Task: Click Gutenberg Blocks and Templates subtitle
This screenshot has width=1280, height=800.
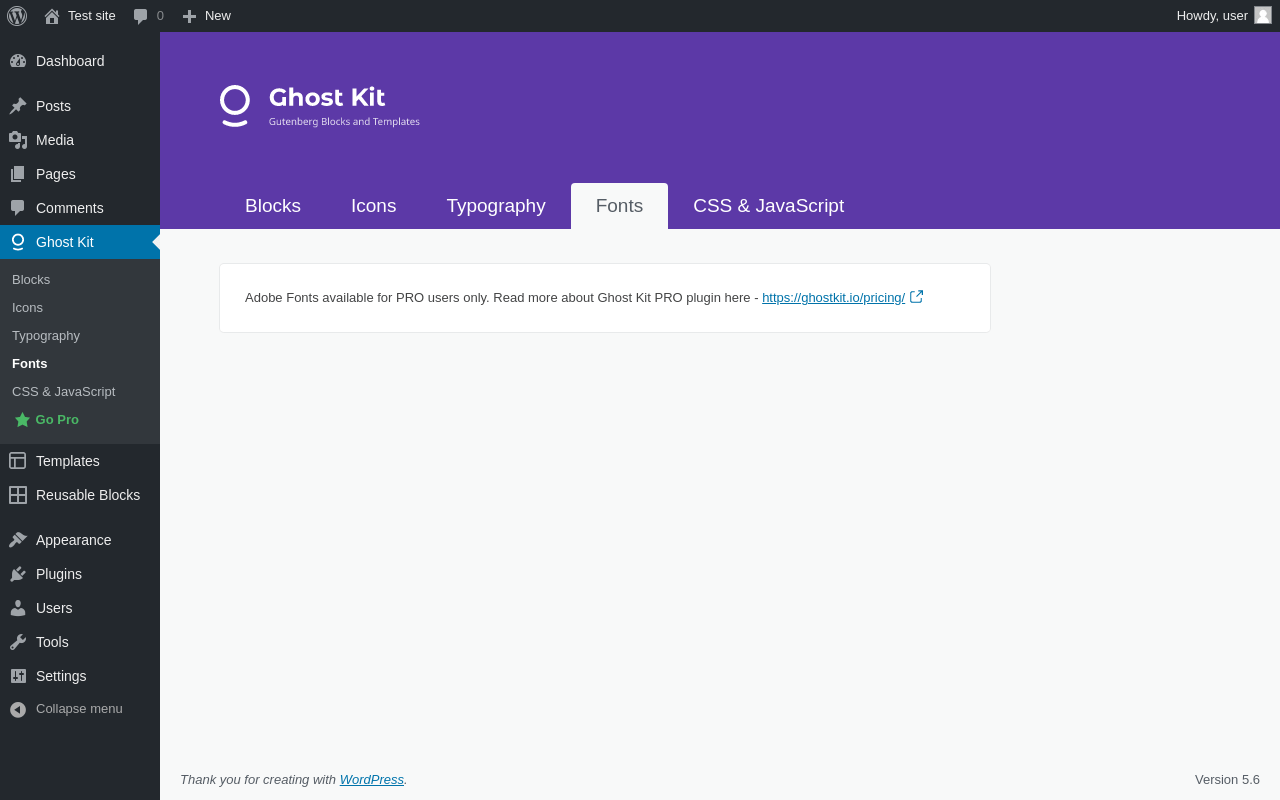Action: pos(344,122)
